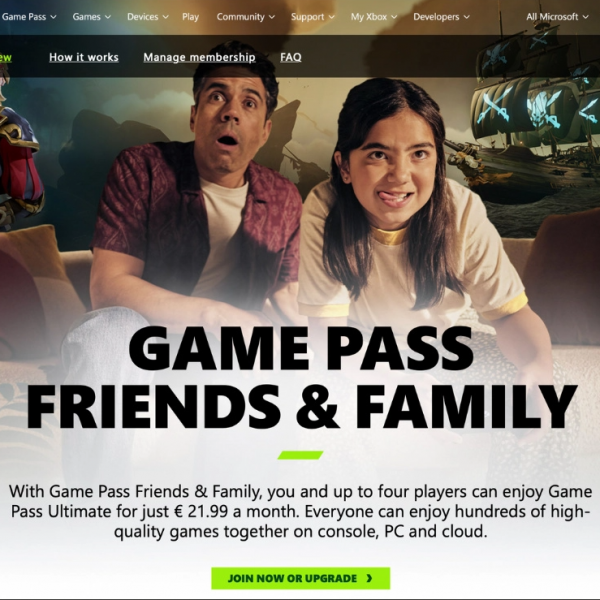Viewport: 600px width, 600px height.
Task: Open the Manage membership link
Action: click(199, 57)
